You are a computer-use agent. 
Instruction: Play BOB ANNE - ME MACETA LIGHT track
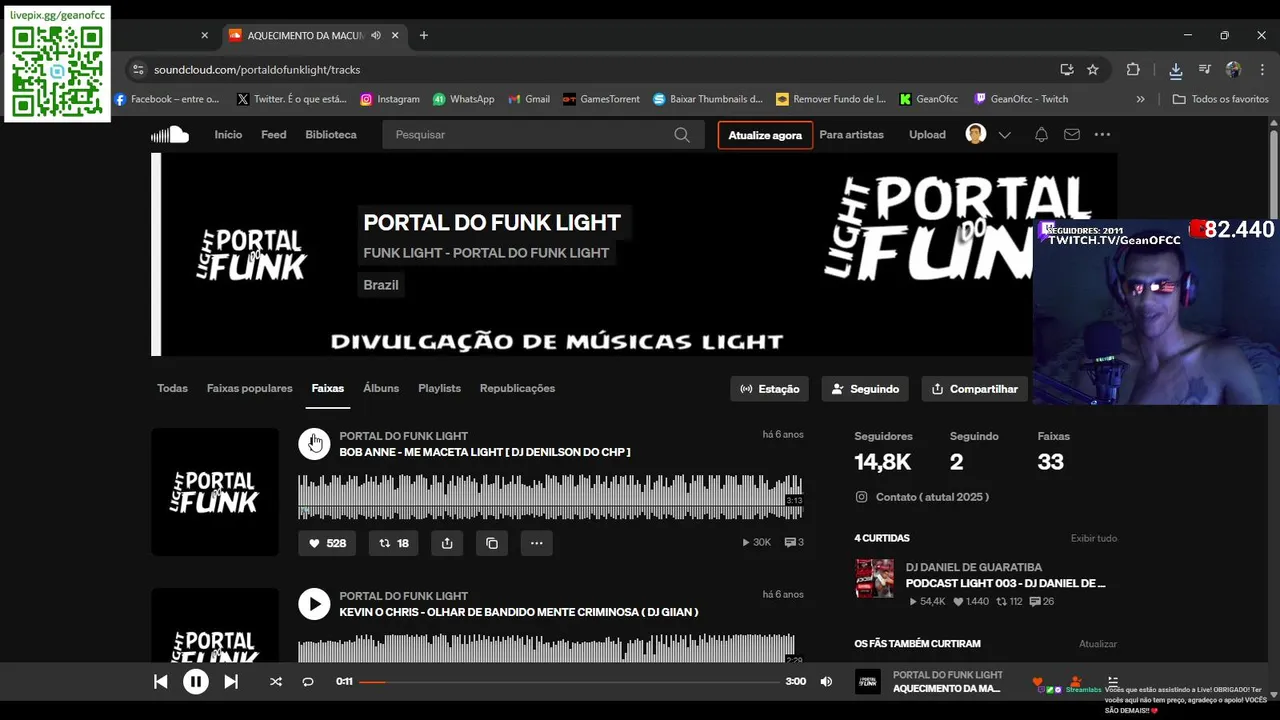[x=314, y=444]
